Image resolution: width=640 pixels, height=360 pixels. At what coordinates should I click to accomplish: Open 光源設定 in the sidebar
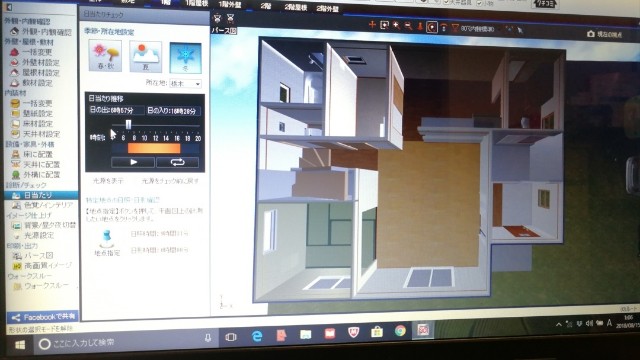coord(33,236)
